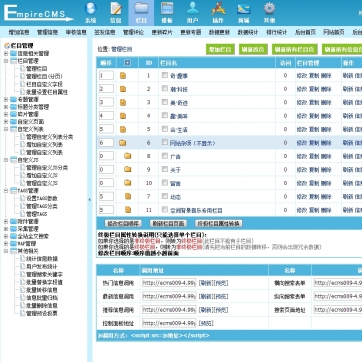This screenshot has width=362, height=362.
Task: Expand the 标题分类管理 tree node
Action: click(x=6, y=107)
